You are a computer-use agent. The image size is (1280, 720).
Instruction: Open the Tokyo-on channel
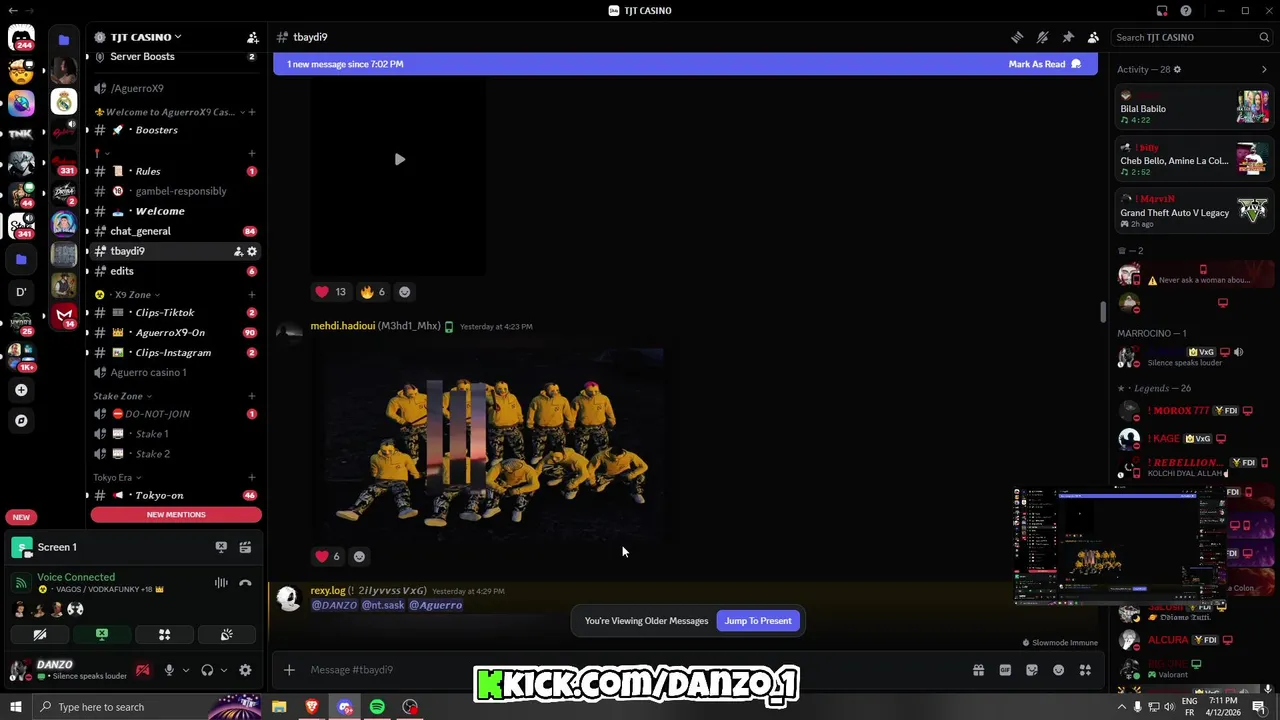coord(175,495)
